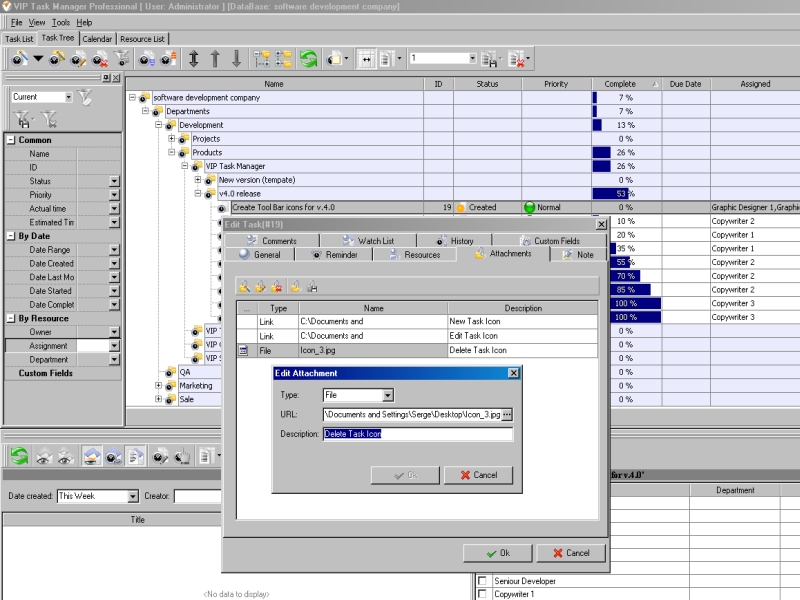
Task: Click the Description header in attachments list
Action: point(523,308)
